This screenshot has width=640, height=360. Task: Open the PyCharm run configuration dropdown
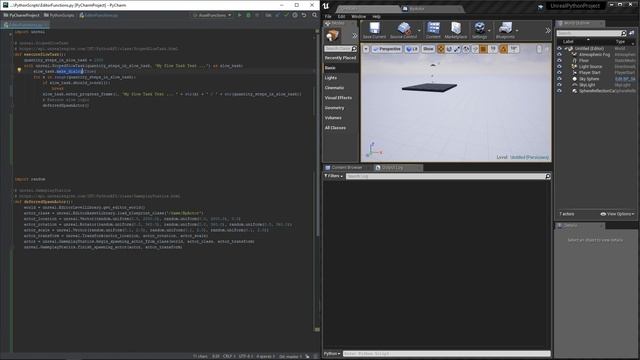click(212, 15)
